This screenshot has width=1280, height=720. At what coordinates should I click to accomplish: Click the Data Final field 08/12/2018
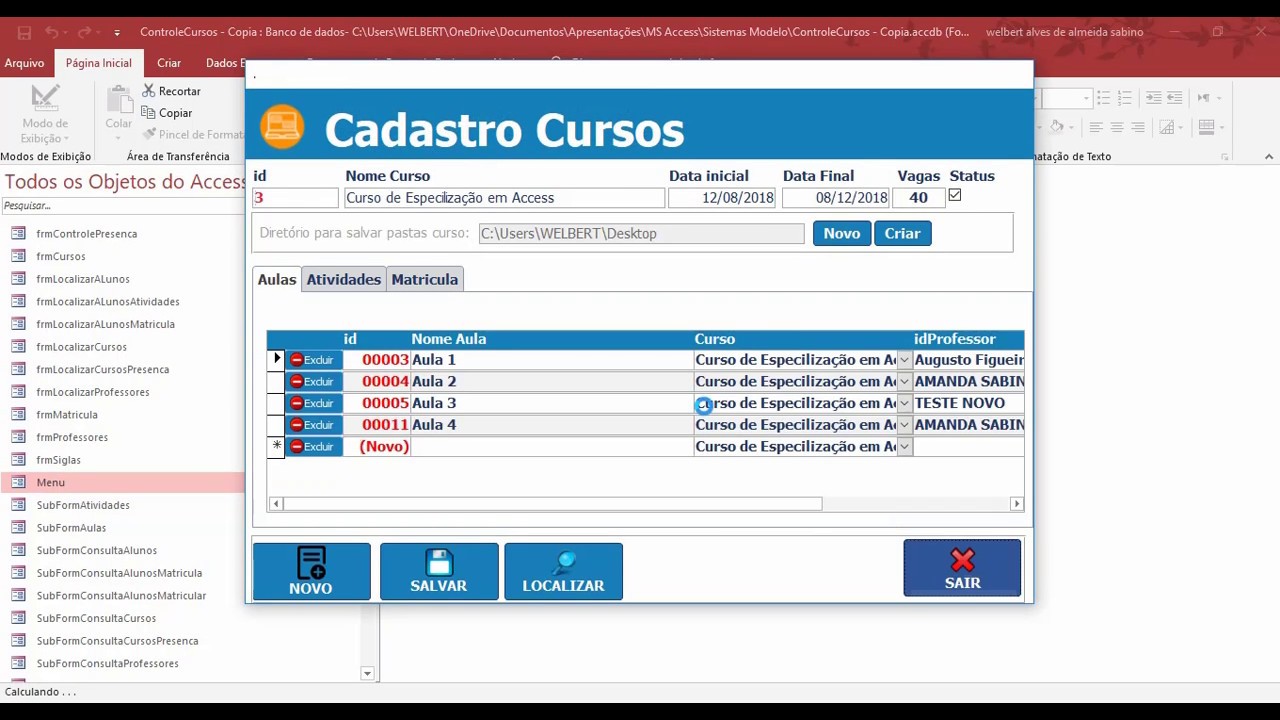(x=836, y=198)
